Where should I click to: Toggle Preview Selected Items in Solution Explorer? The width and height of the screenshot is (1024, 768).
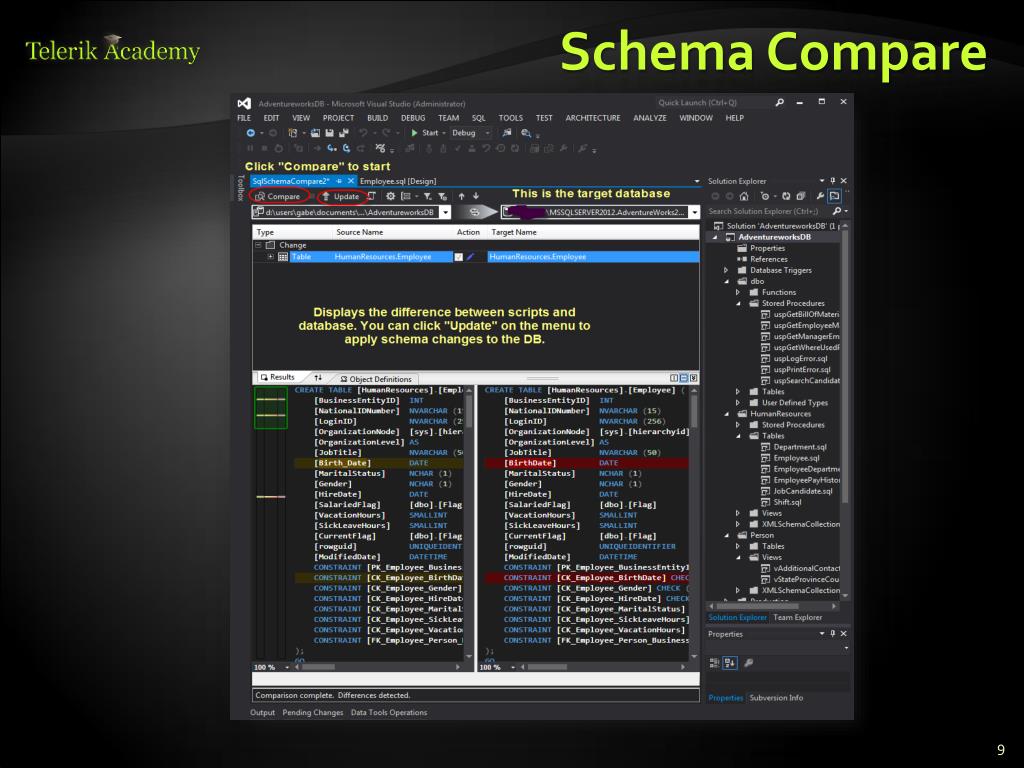[x=835, y=196]
